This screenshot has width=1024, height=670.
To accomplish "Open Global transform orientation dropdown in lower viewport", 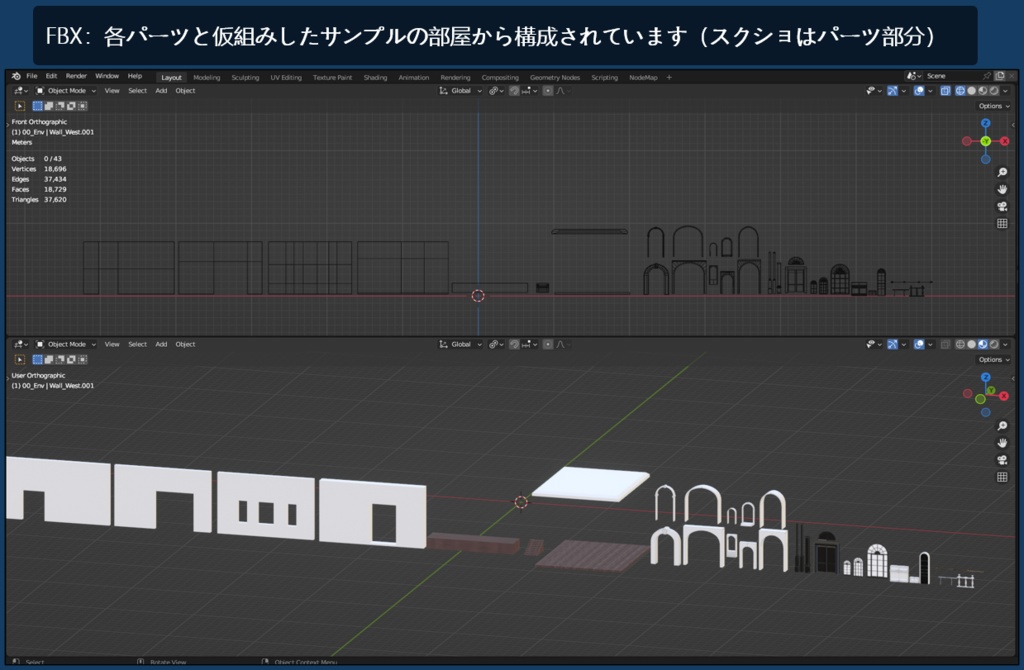I will coord(460,344).
